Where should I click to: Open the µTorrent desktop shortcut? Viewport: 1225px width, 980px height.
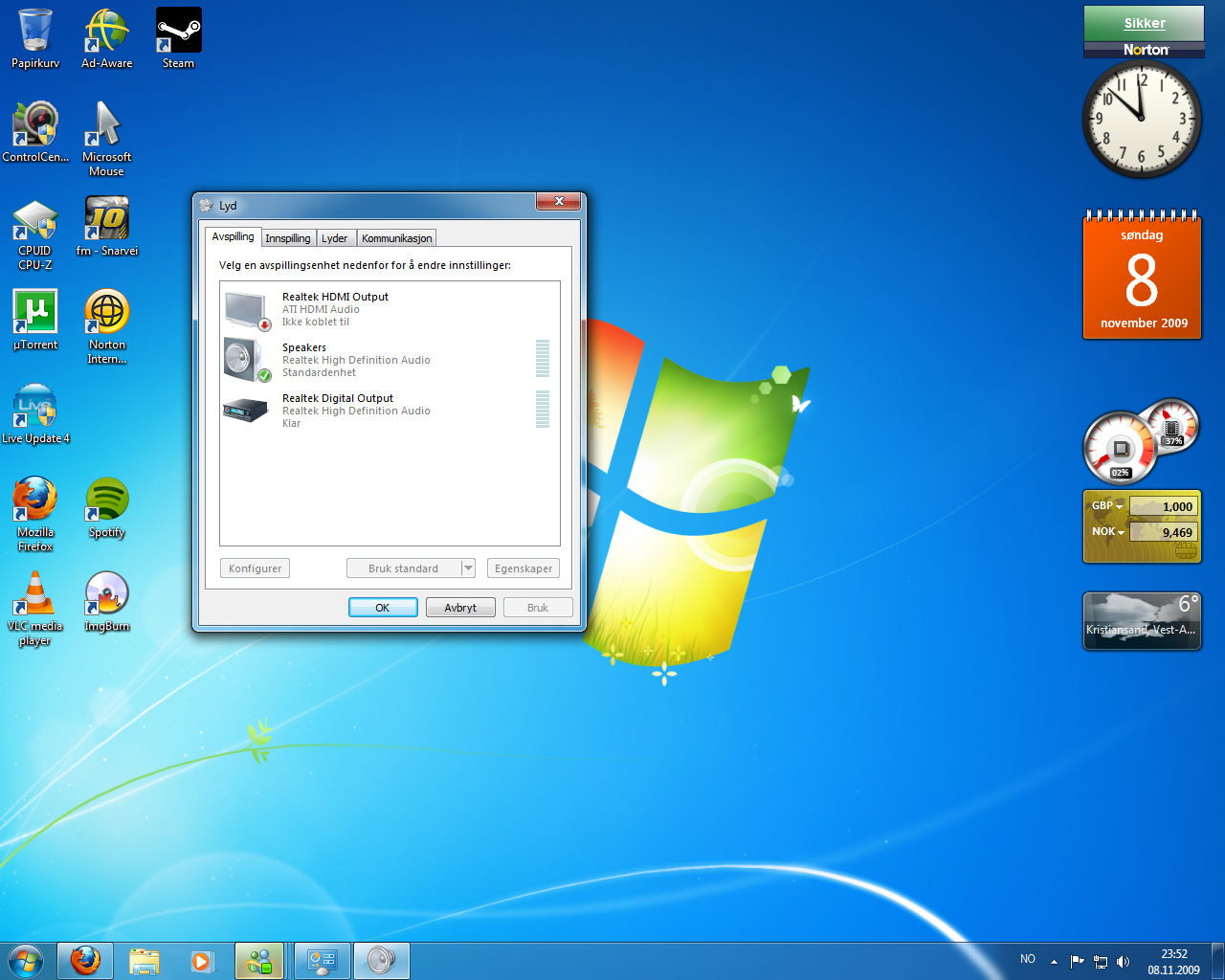pyautogui.click(x=35, y=320)
